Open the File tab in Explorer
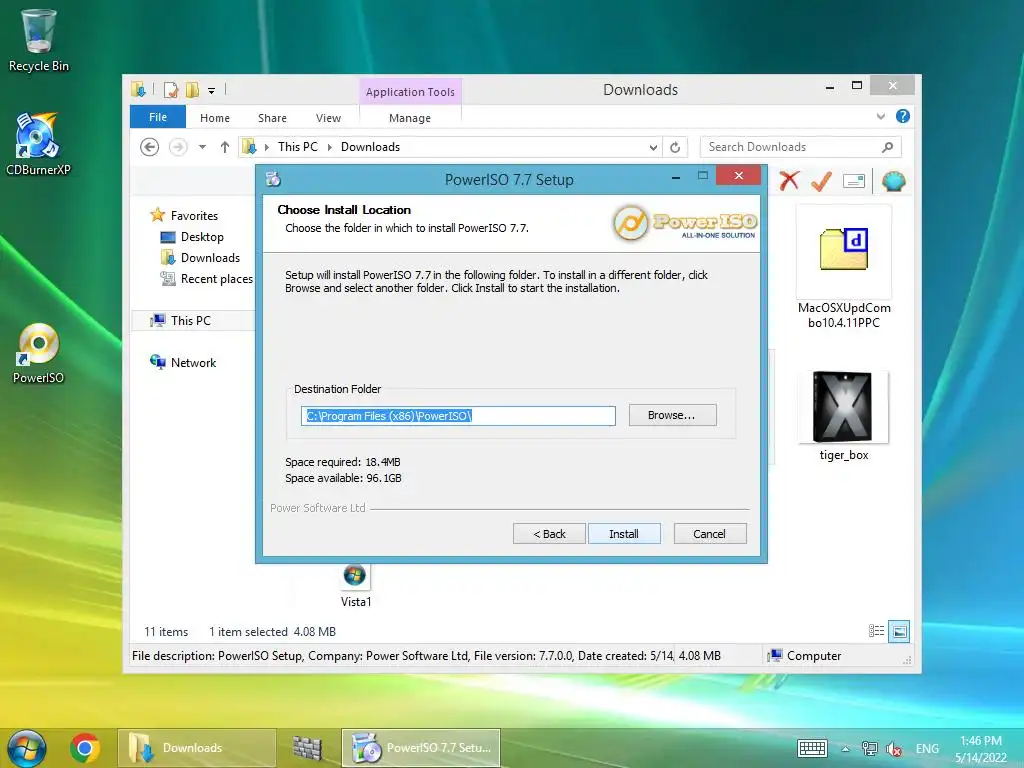 click(157, 117)
